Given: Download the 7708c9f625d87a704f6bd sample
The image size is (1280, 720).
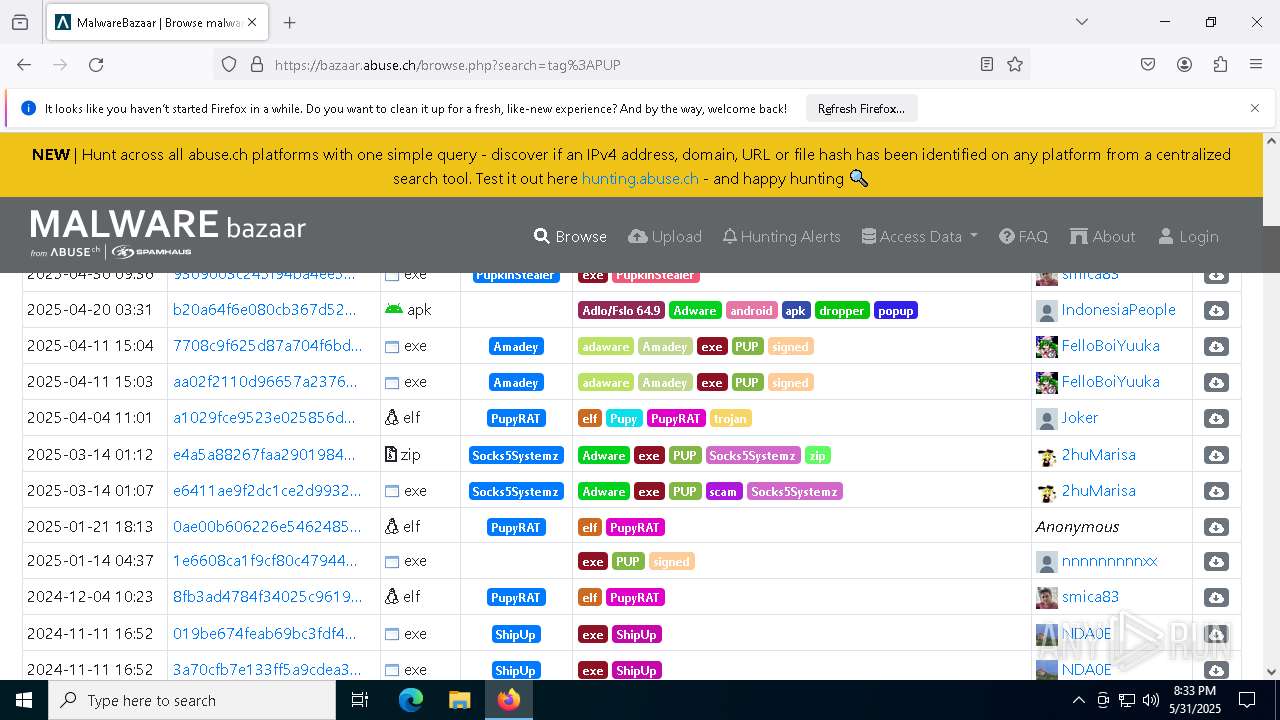Looking at the screenshot, I should click(1216, 347).
